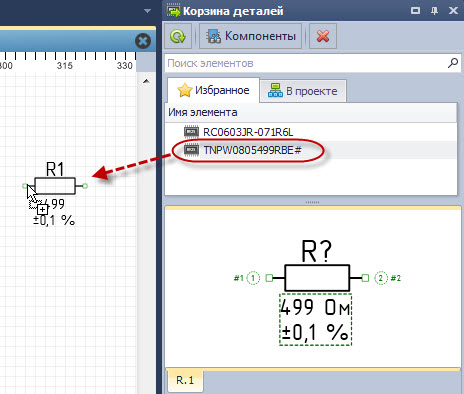
Task: Sort by Имя элемента column header
Action: pyautogui.click(x=311, y=112)
